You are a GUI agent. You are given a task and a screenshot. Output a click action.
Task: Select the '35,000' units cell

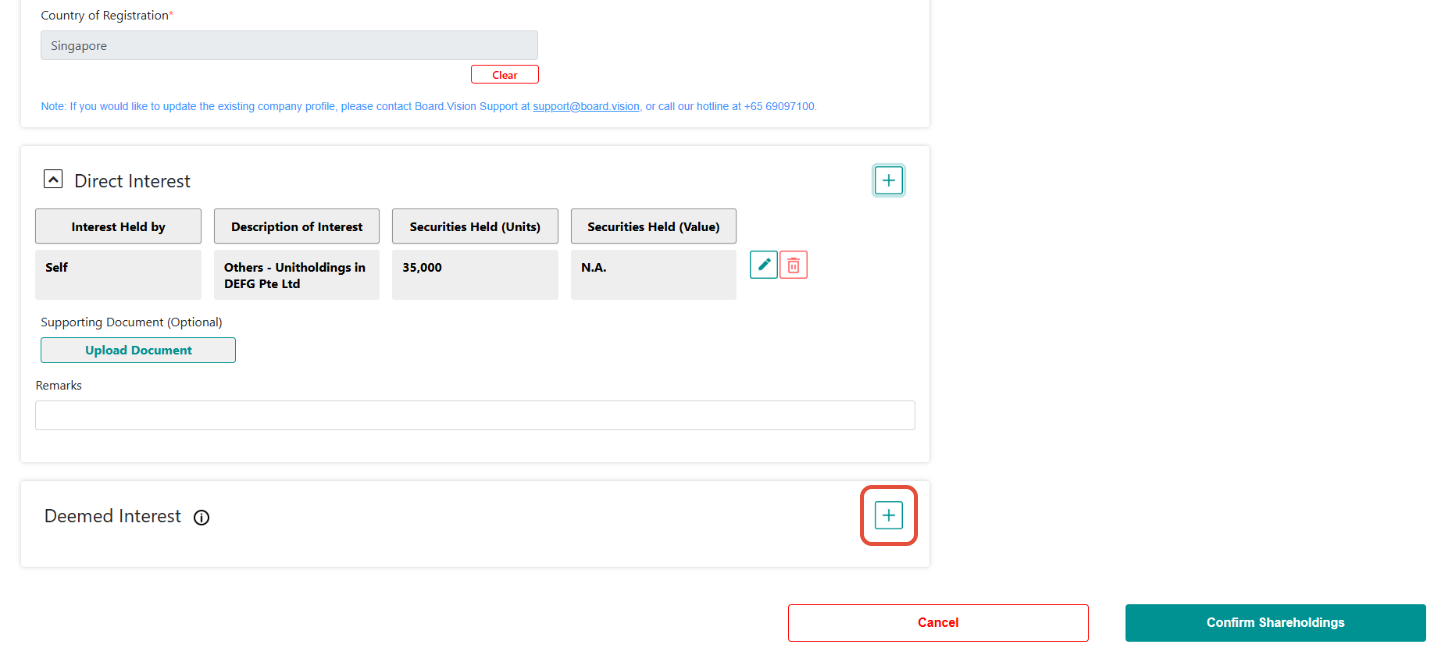pos(475,275)
